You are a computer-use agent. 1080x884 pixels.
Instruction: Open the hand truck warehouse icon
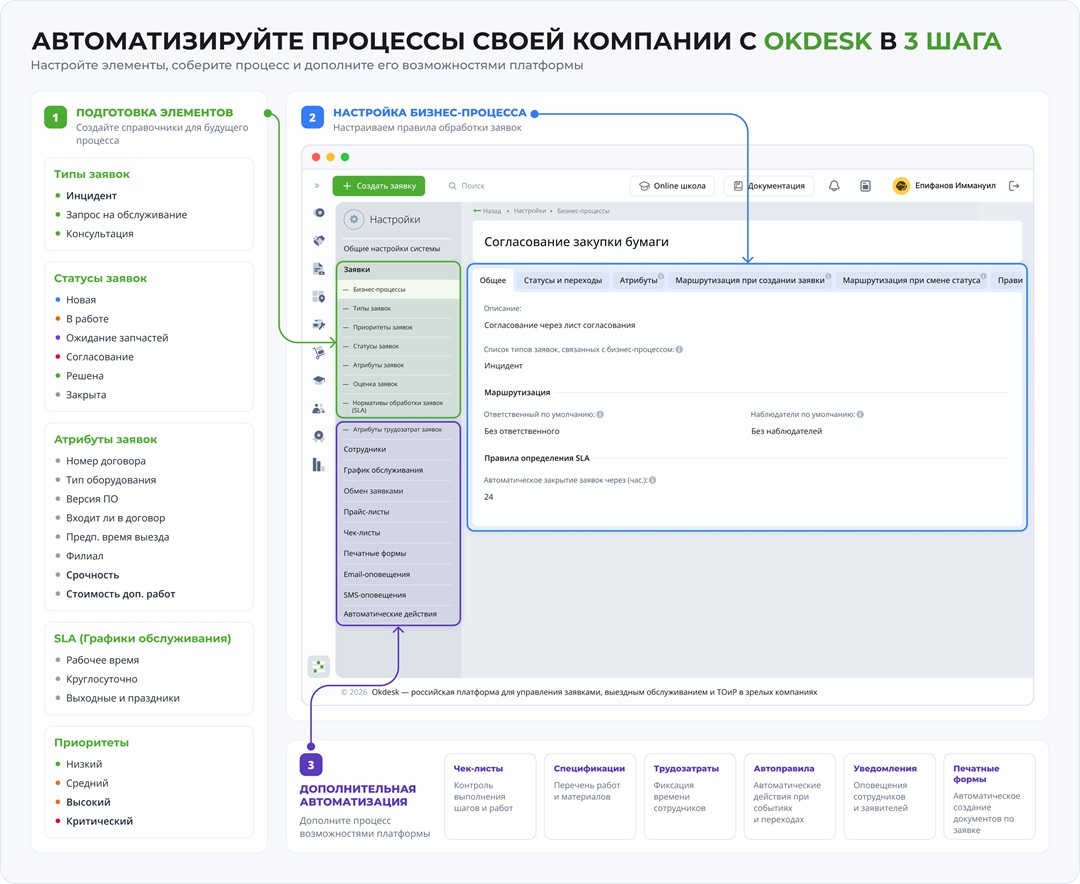click(319, 353)
